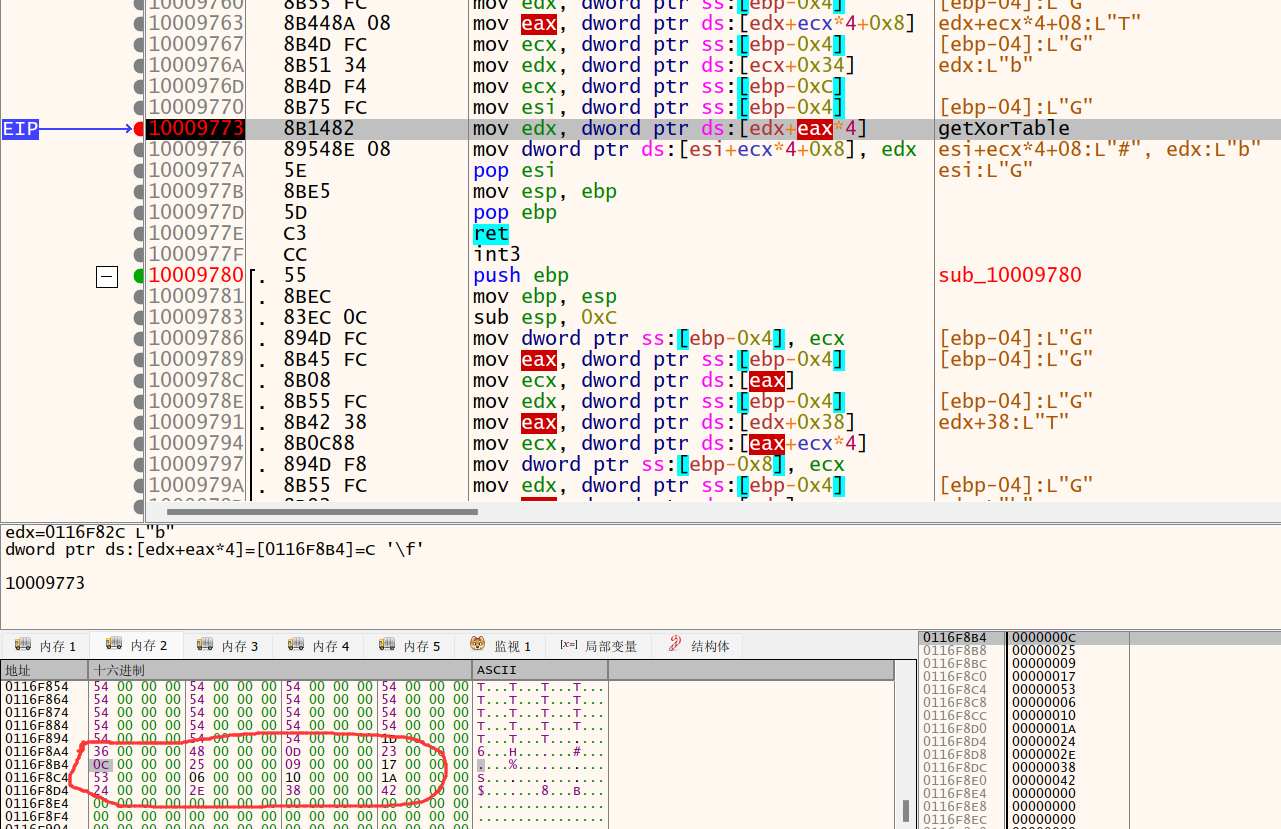Open the 监视 1 watch tab
The height and width of the screenshot is (829, 1281).
tap(501, 646)
